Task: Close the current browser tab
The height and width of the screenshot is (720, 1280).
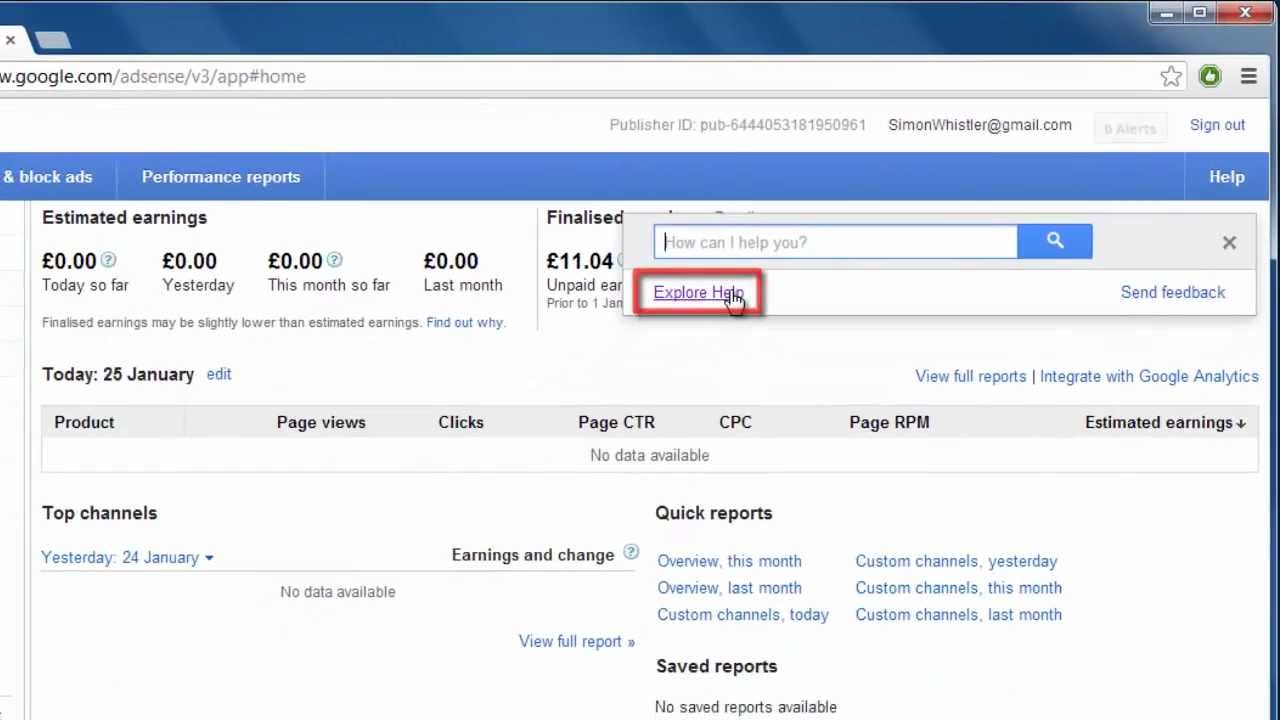Action: pyautogui.click(x=9, y=40)
